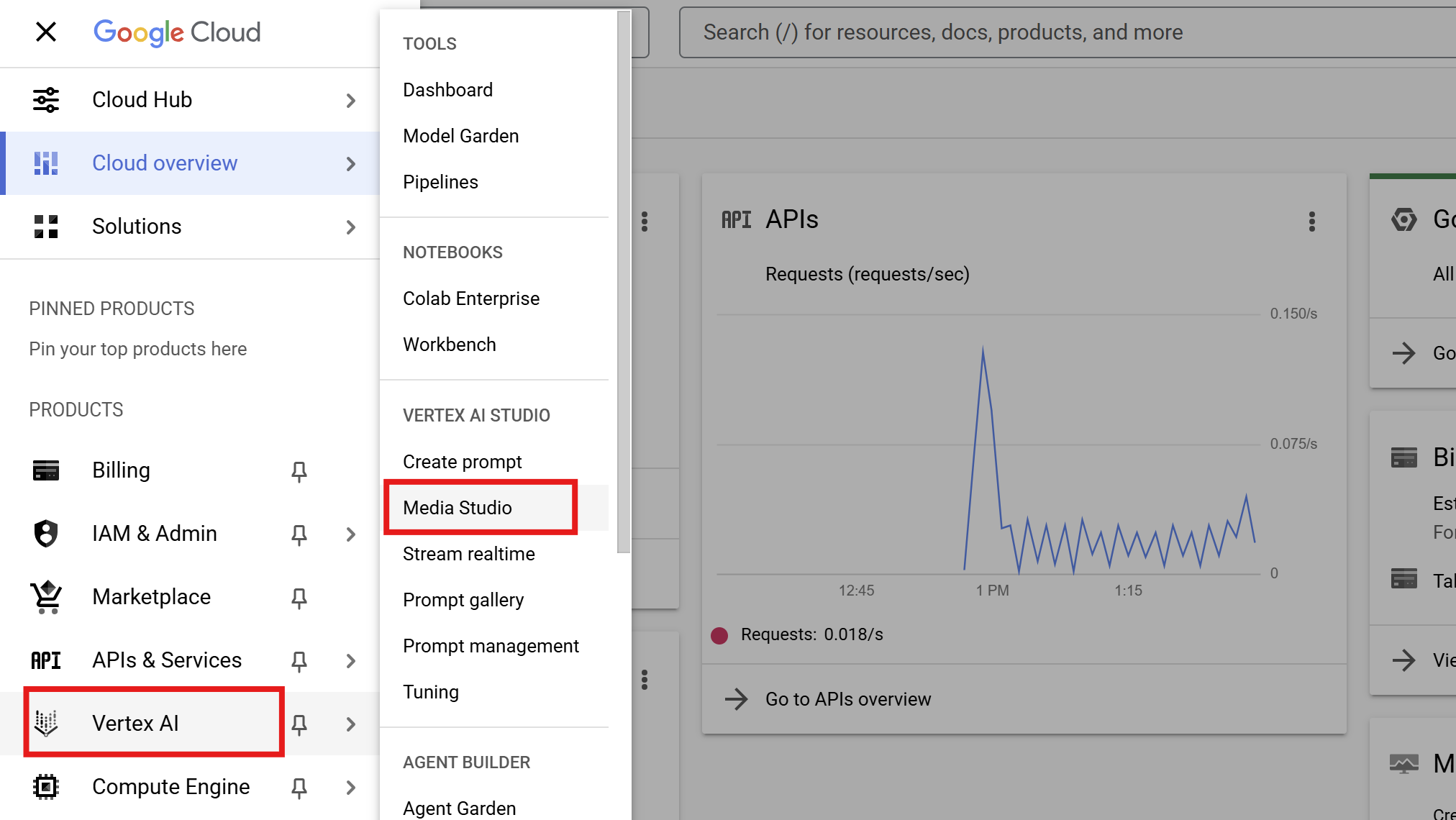Open the Compute Engine product label

click(171, 787)
